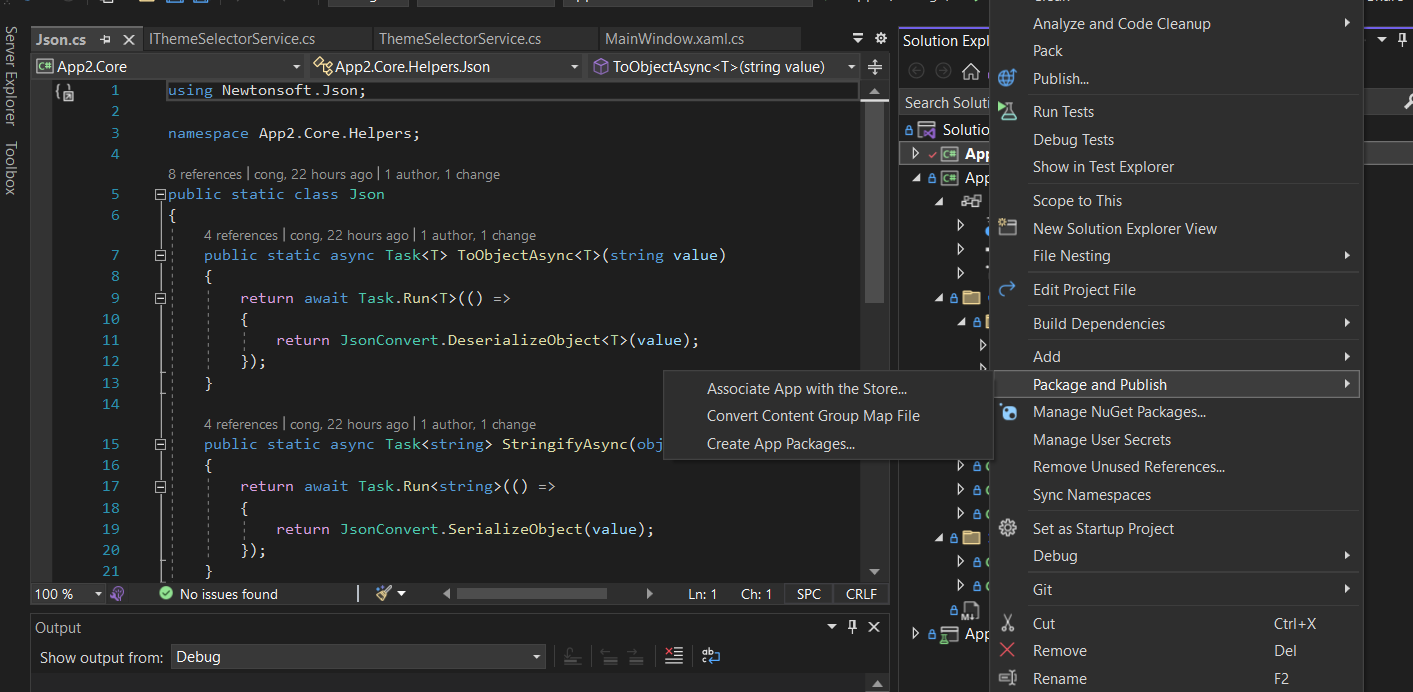Click the editor horizontal scrollbar thumb
This screenshot has height=692, width=1413.
pyautogui.click(x=531, y=594)
